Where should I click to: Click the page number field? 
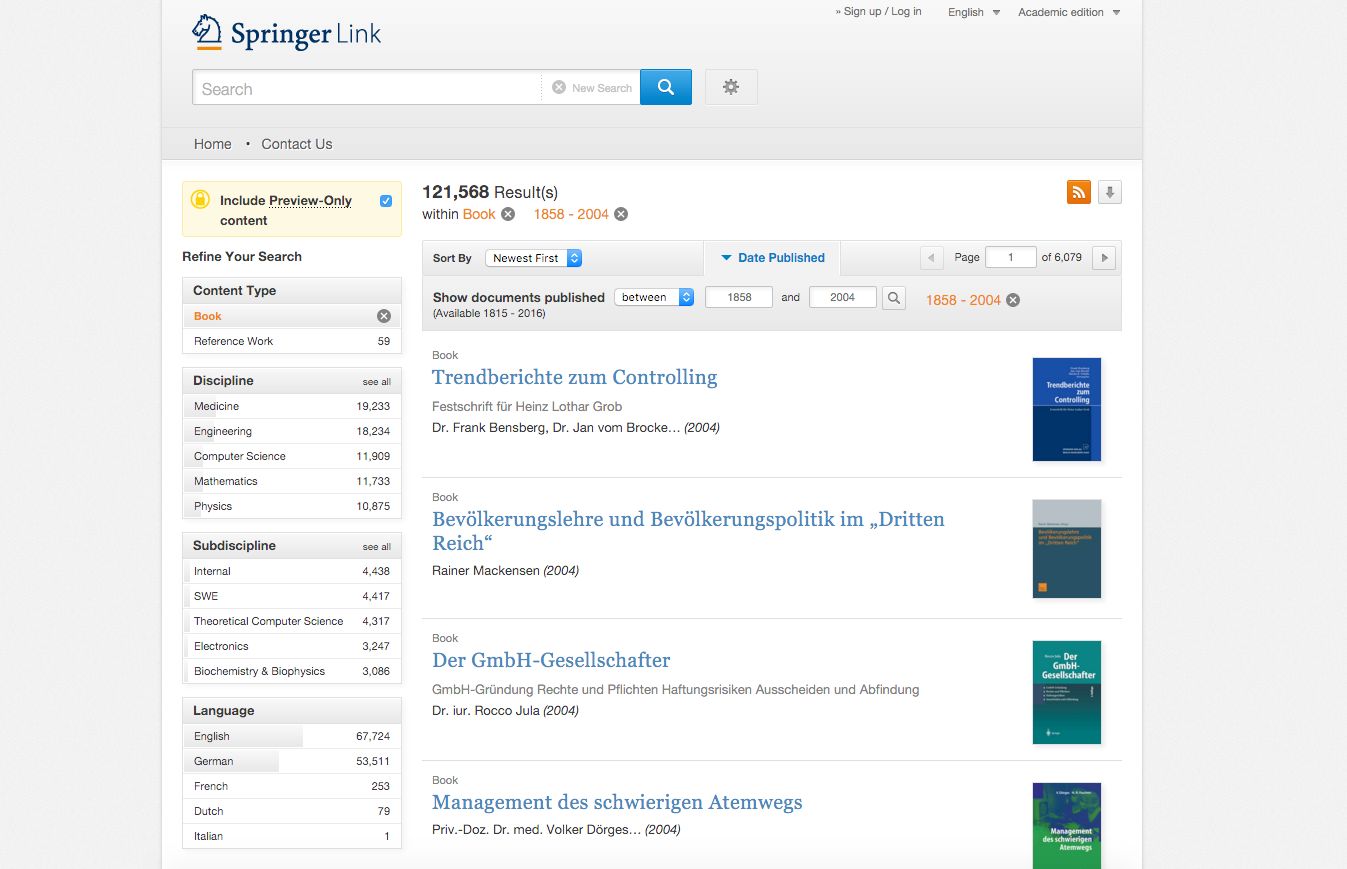pos(1010,257)
